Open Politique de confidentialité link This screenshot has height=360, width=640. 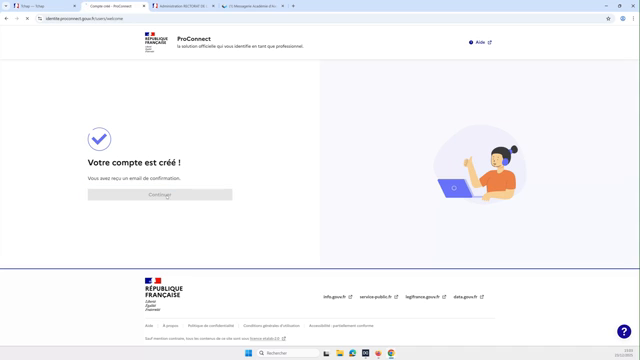click(211, 326)
